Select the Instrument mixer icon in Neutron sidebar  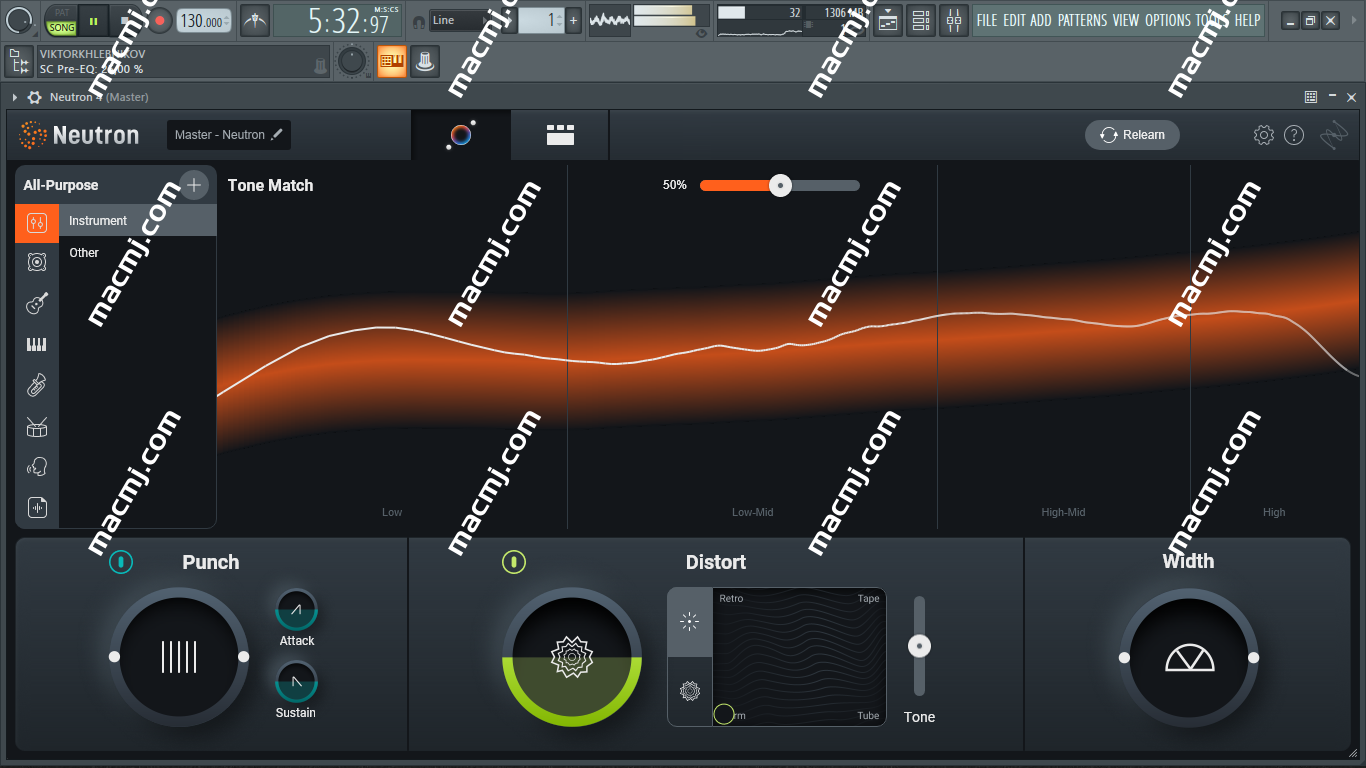coord(37,222)
